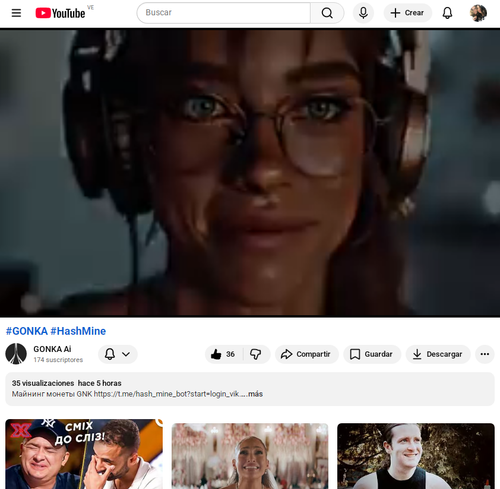Download video with Descargar button
Image resolution: width=500 pixels, height=489 pixels.
point(438,354)
